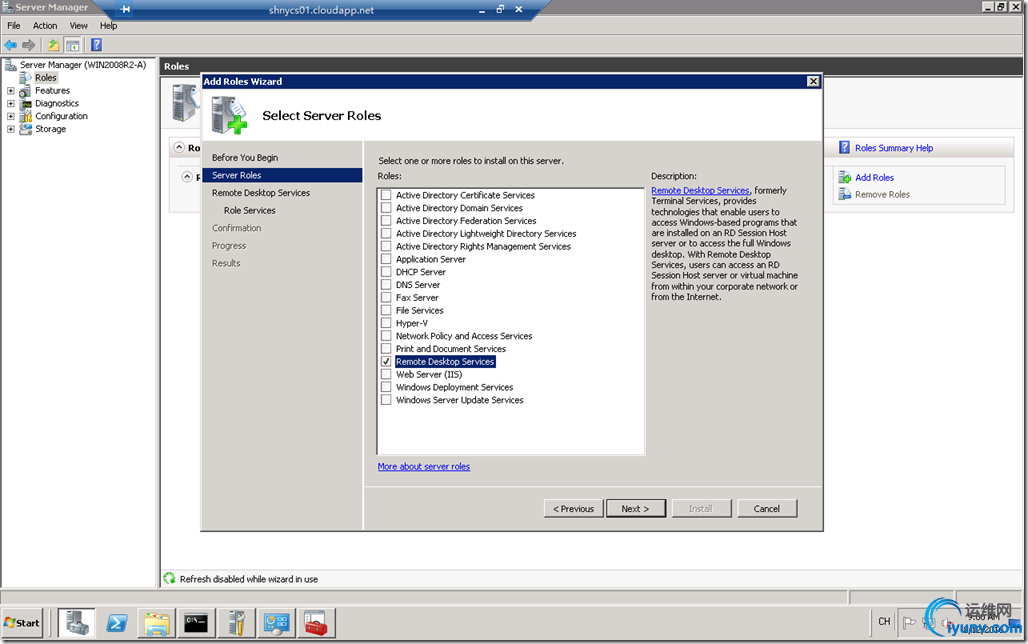Select Roles in the console tree

45,77
